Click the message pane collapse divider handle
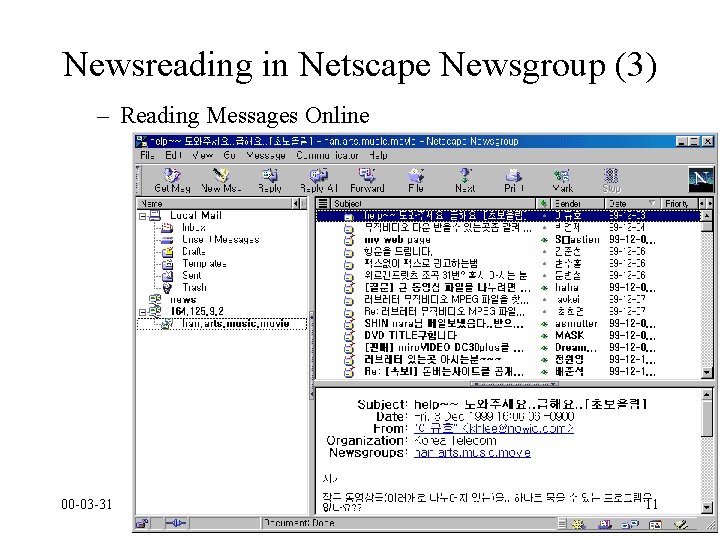720x540 pixels. coord(514,383)
